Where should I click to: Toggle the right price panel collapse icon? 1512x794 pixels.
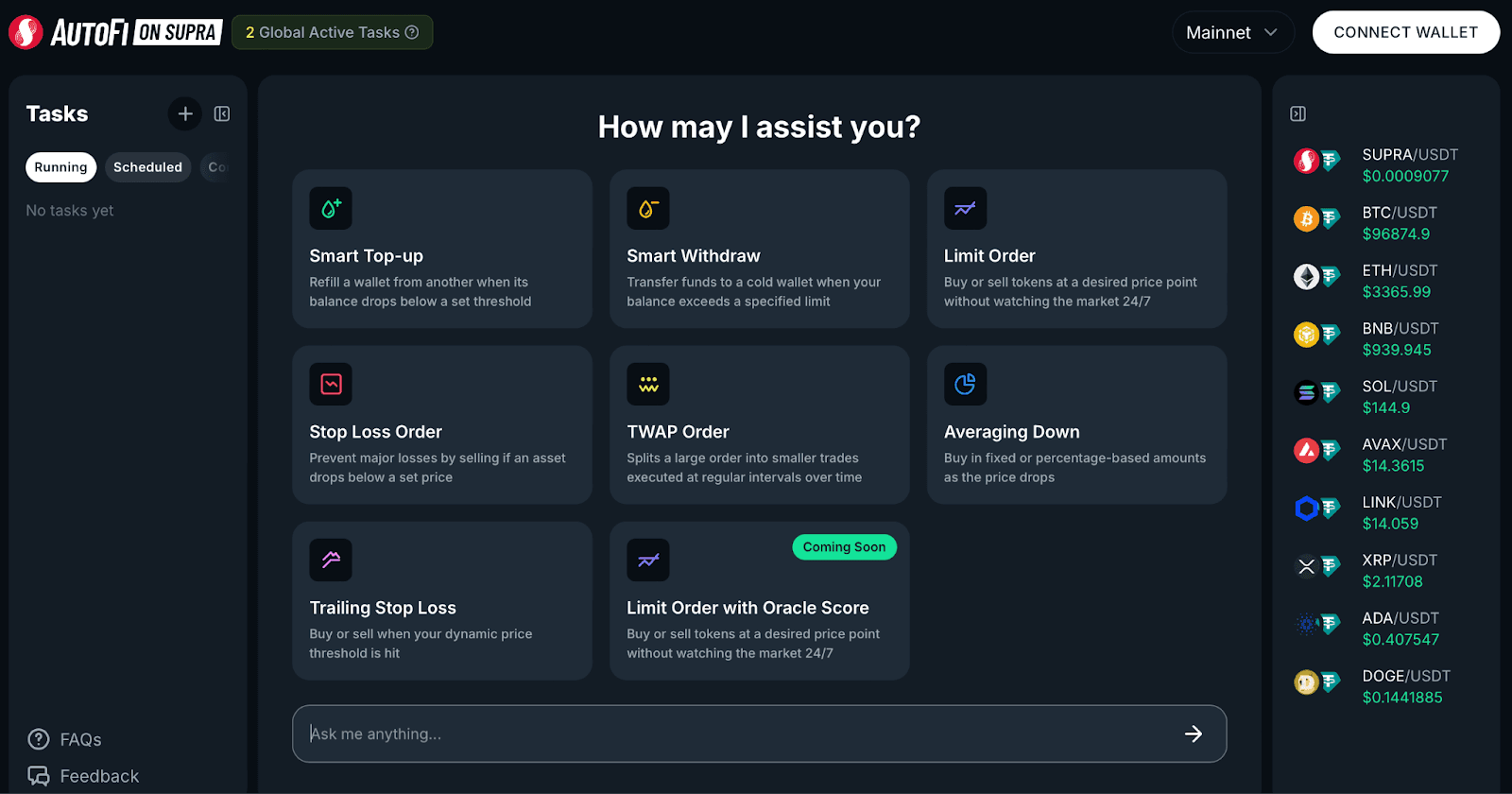click(x=1297, y=114)
